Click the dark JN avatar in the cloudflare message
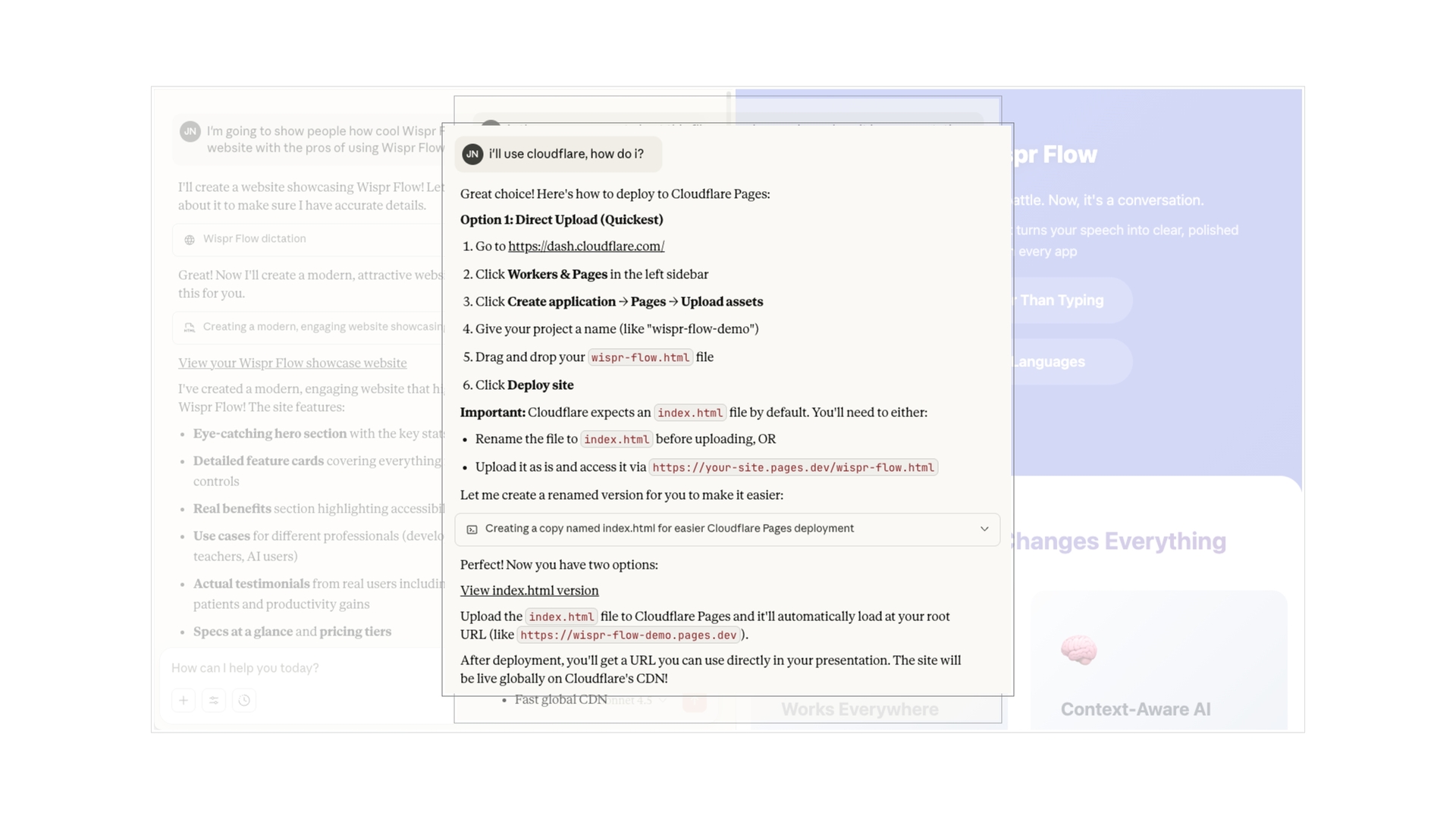Screen dimensions: 1456x819 point(472,154)
